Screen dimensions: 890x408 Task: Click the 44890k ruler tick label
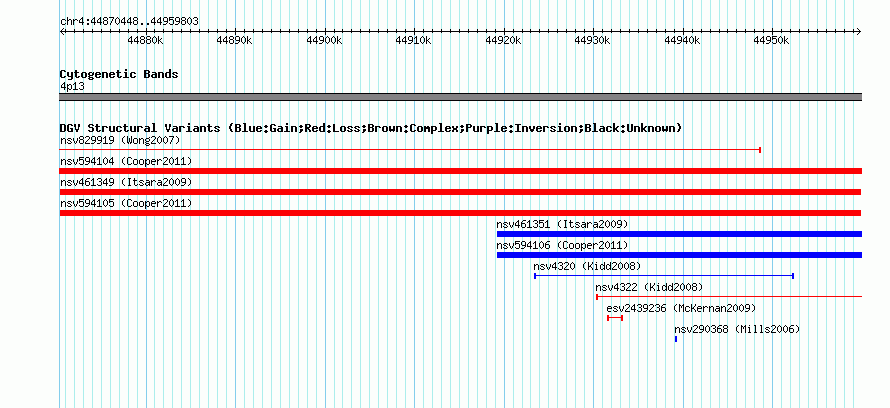[235, 41]
